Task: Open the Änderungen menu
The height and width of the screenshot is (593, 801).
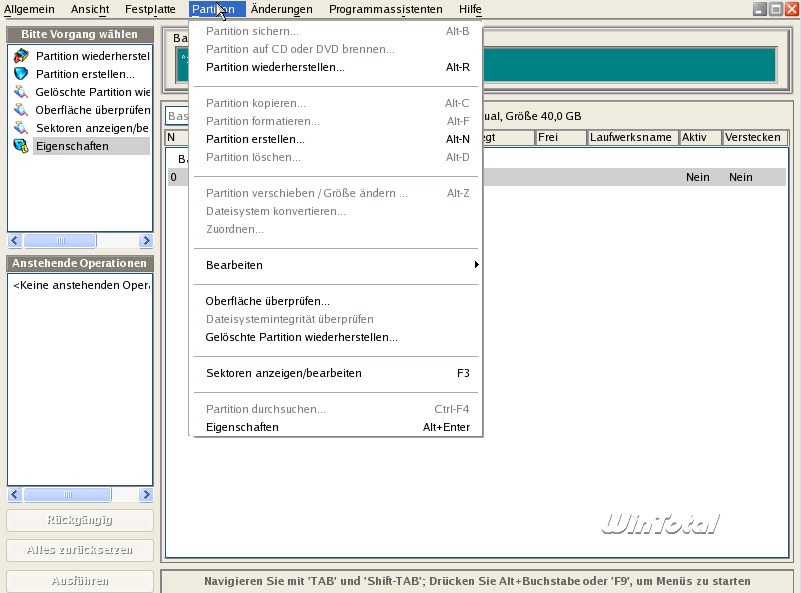Action: (x=281, y=9)
